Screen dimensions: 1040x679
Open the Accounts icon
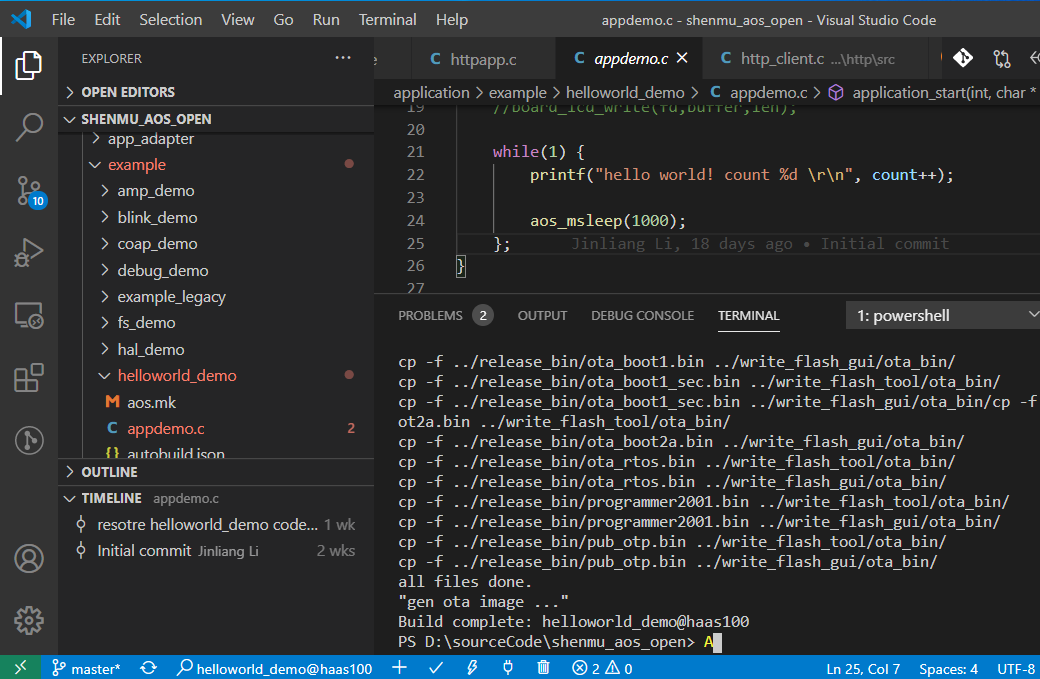[x=29, y=559]
